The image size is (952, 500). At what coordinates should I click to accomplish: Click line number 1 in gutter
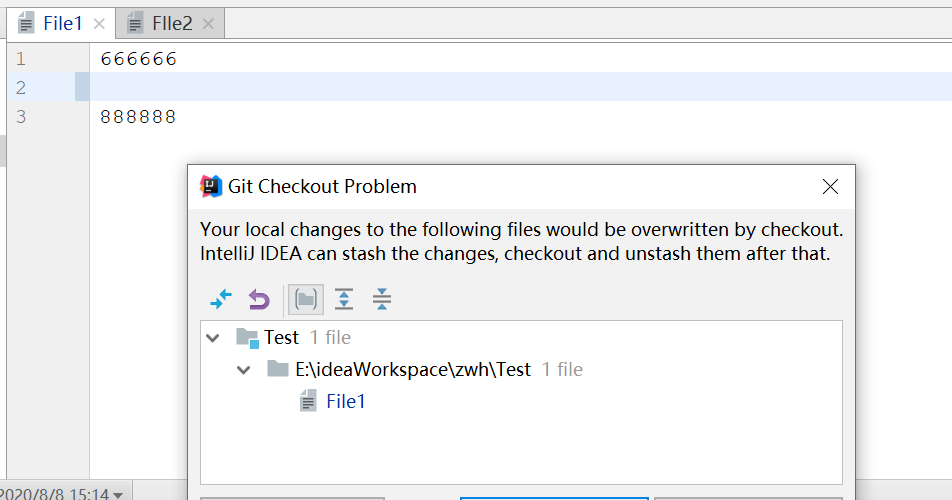click(21, 59)
